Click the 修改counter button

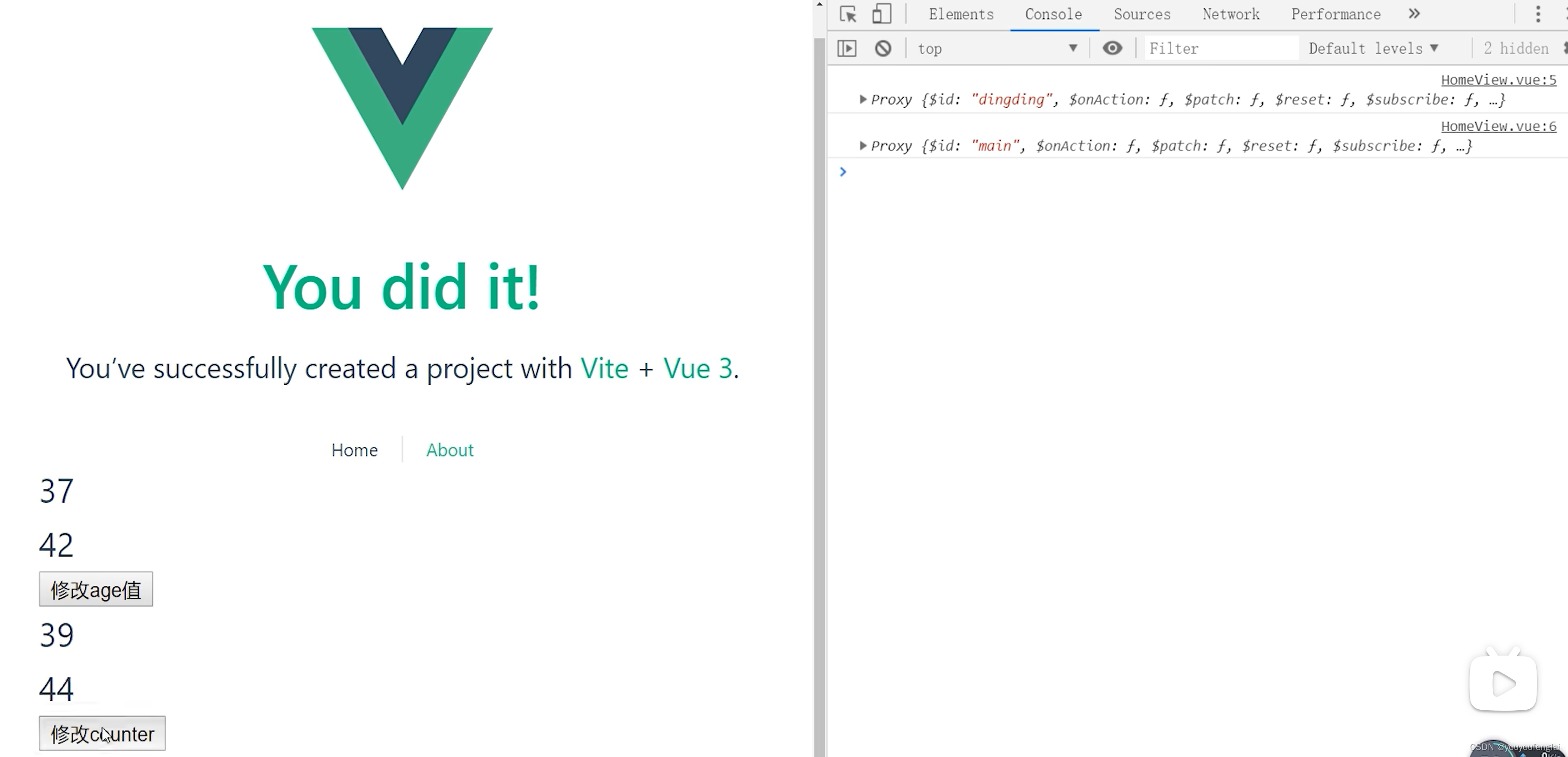click(103, 733)
